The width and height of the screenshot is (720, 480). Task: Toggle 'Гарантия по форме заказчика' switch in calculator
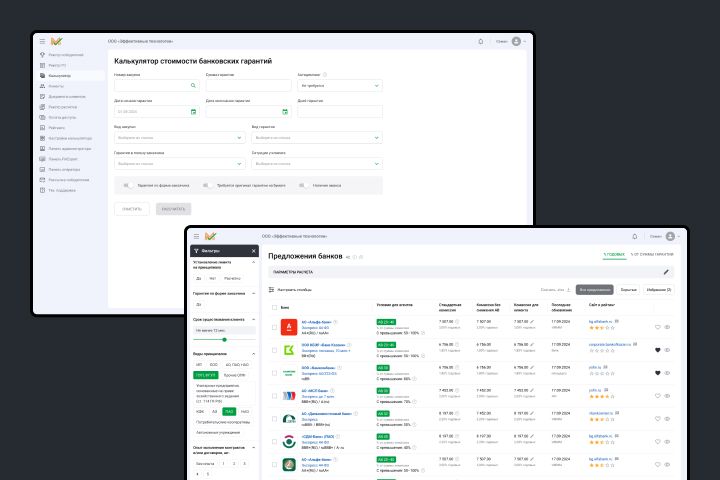pos(128,186)
